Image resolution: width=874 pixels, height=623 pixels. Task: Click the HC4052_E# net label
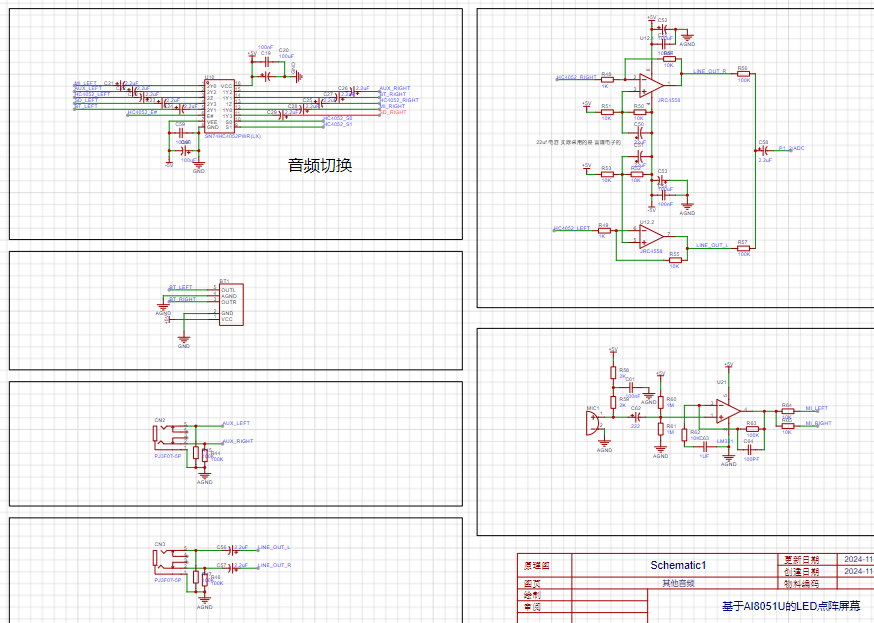pos(142,113)
